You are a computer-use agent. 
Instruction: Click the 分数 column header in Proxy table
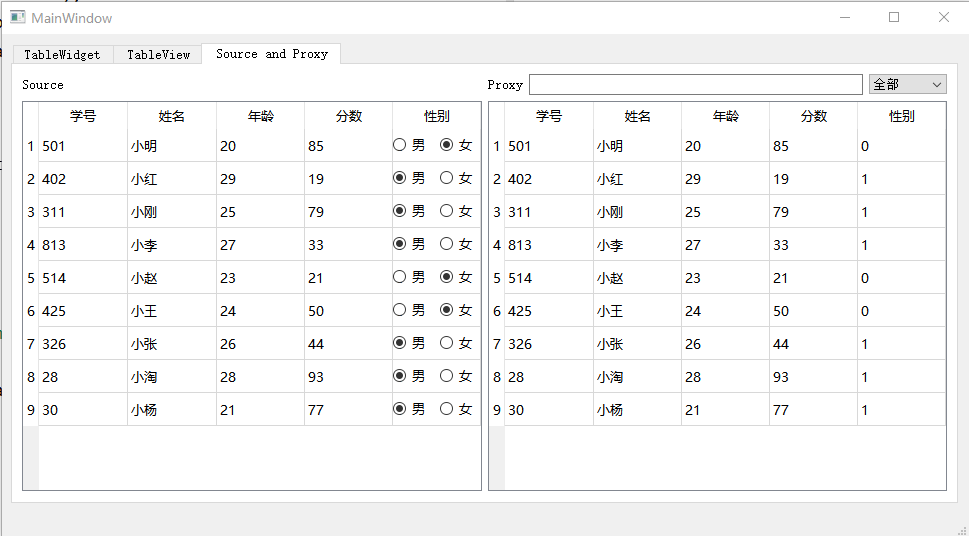click(x=813, y=116)
